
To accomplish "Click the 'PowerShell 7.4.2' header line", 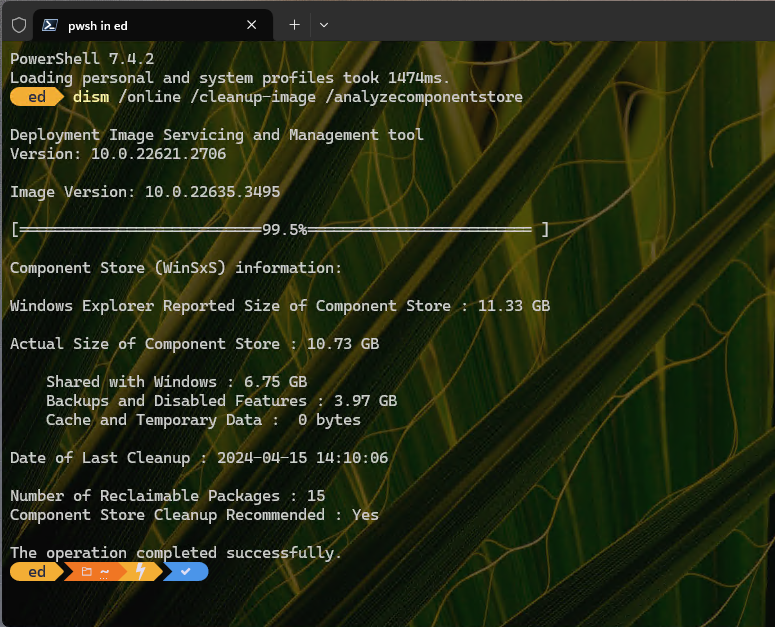I will (x=82, y=59).
